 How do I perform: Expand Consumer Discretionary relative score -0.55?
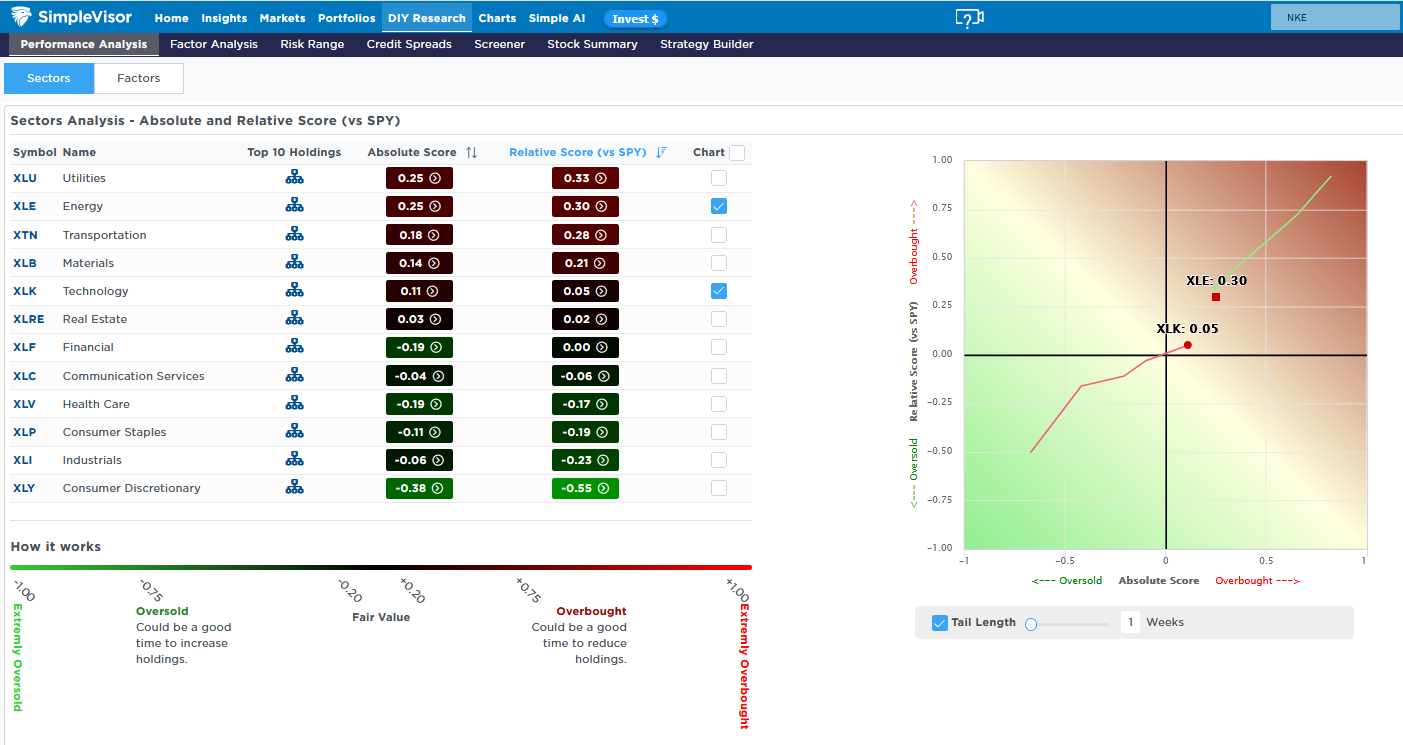585,488
